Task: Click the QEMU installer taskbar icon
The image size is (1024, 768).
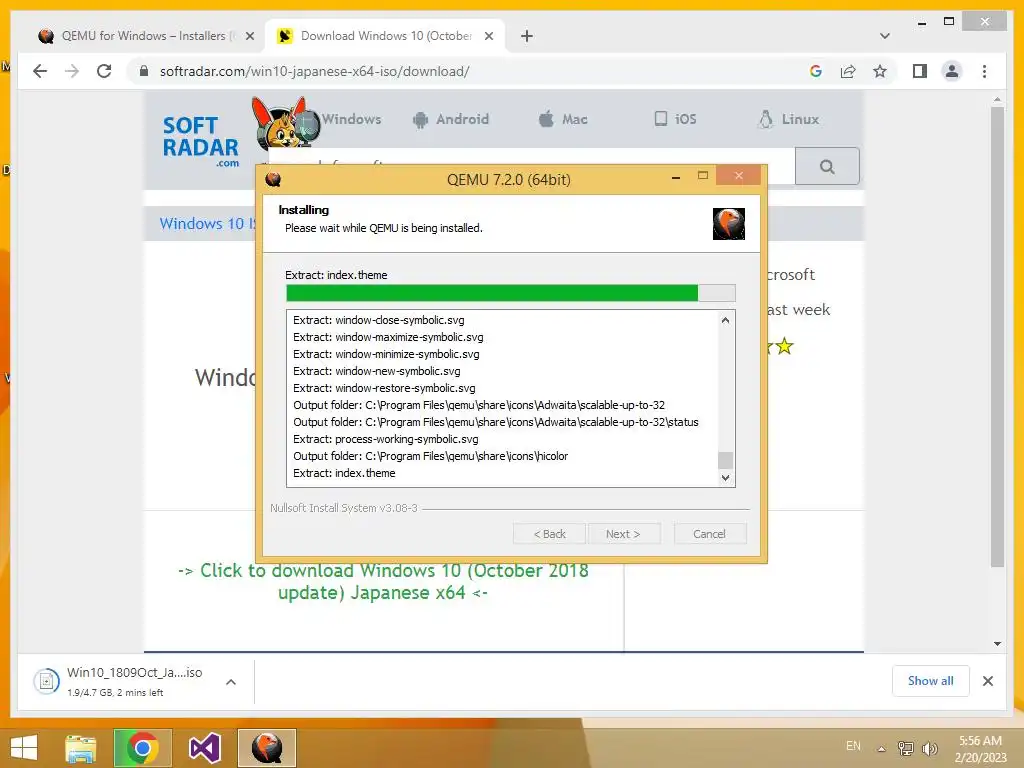Action: pyautogui.click(x=266, y=748)
